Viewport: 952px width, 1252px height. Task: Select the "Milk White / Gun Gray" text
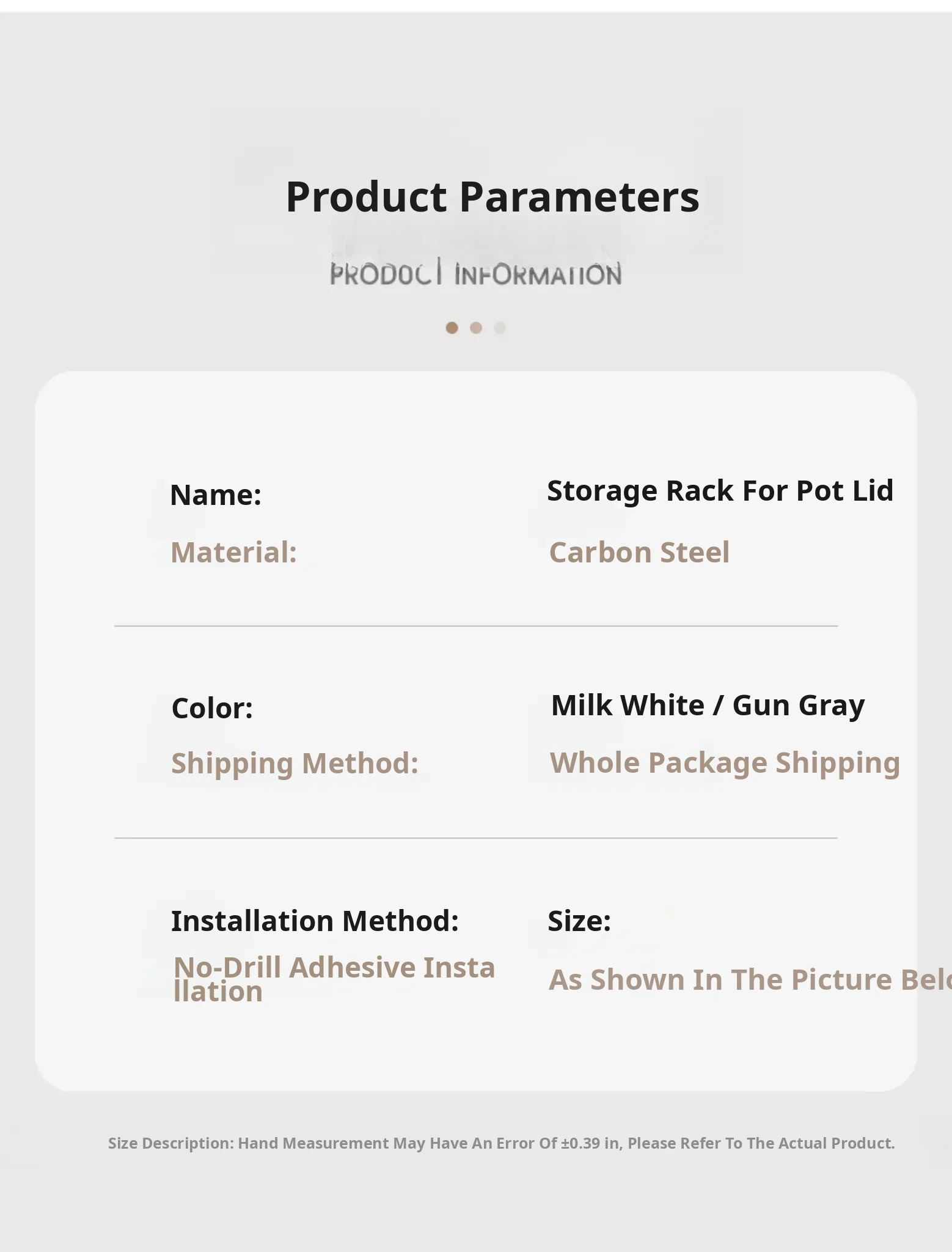click(708, 705)
